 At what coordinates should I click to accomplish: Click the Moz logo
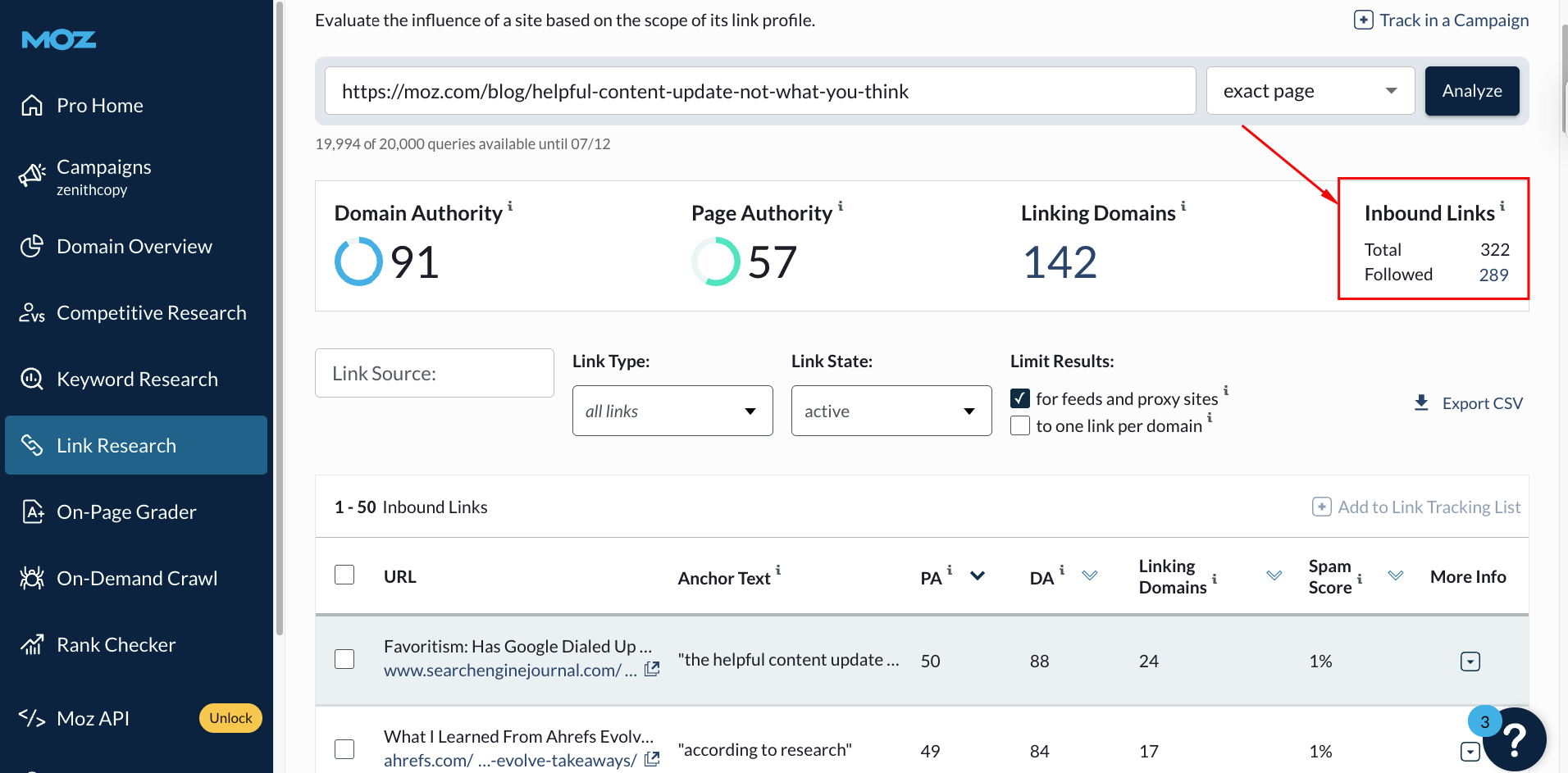pos(57,39)
